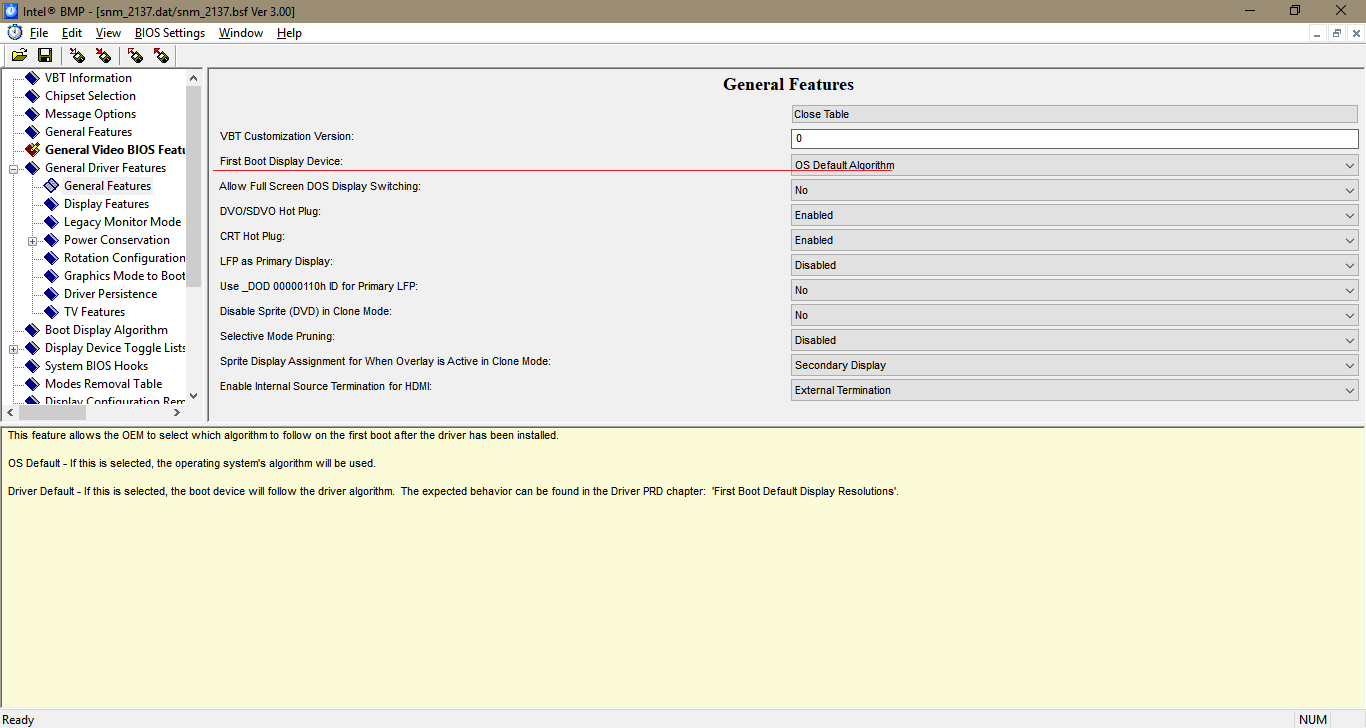Click the 'OS Default' description line in help pane

(192, 464)
